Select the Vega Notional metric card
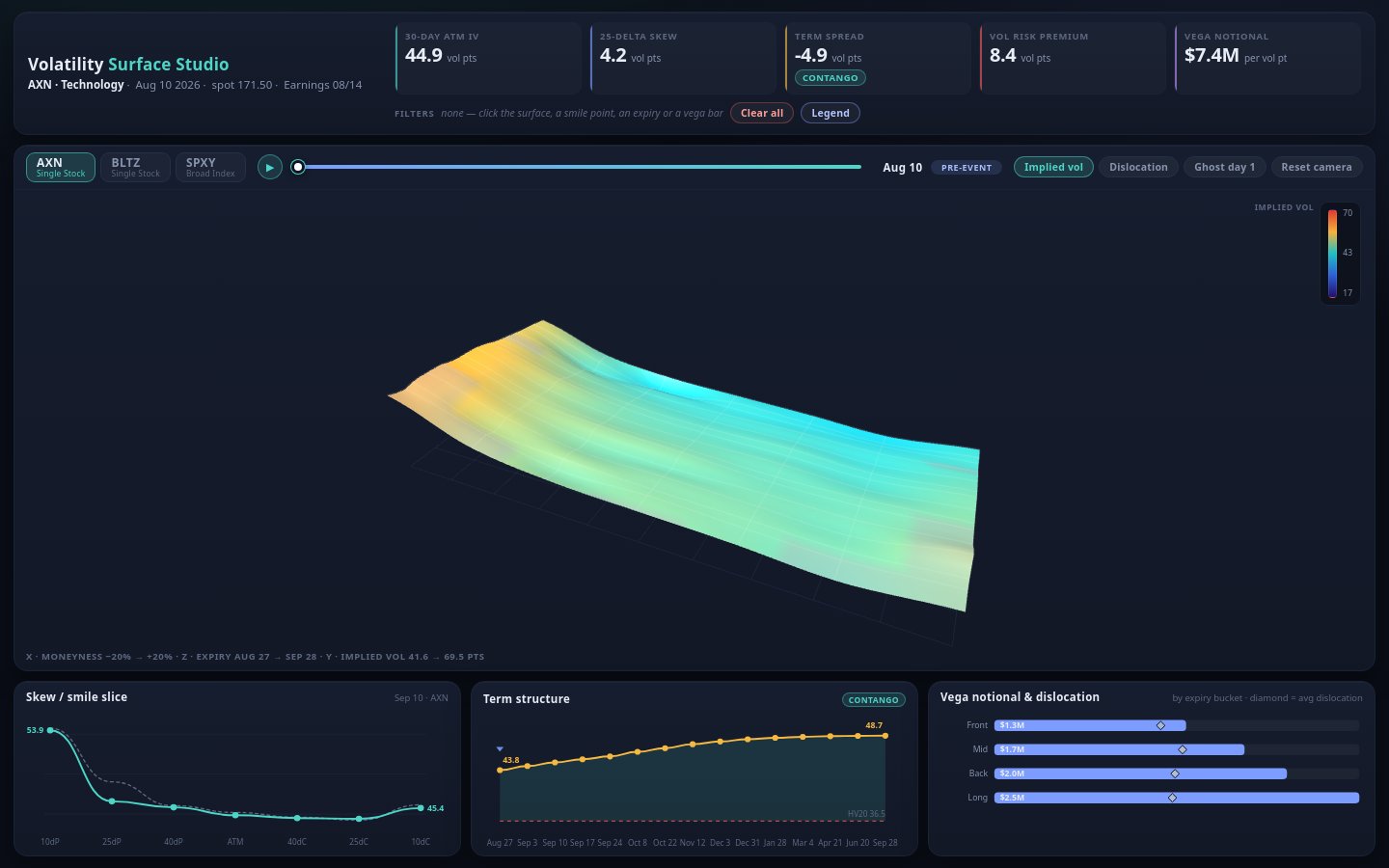This screenshot has height=868, width=1389. point(1268,58)
